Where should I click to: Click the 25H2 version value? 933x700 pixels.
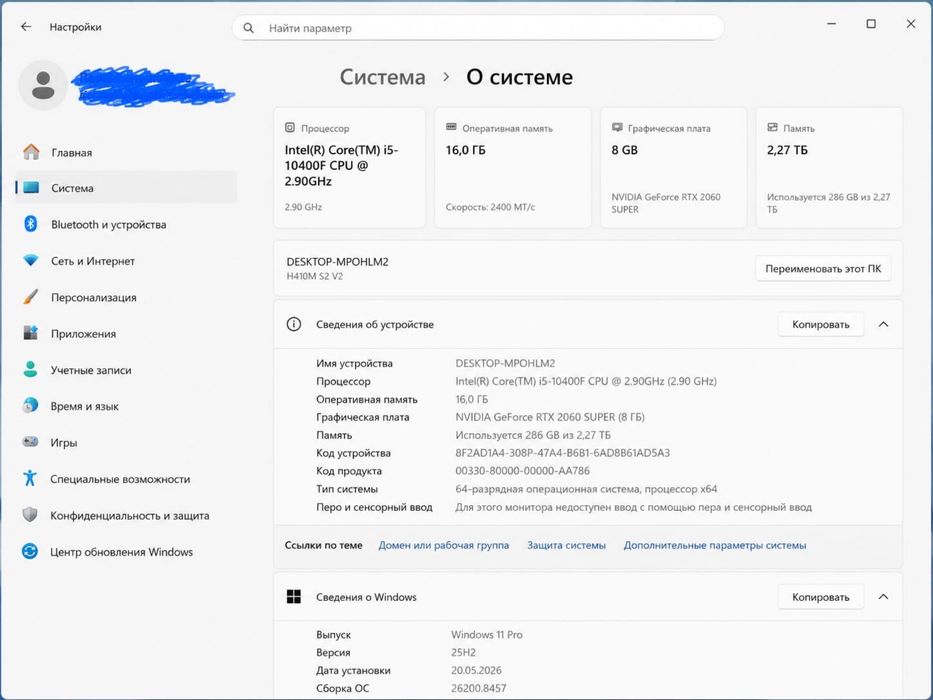(x=463, y=652)
